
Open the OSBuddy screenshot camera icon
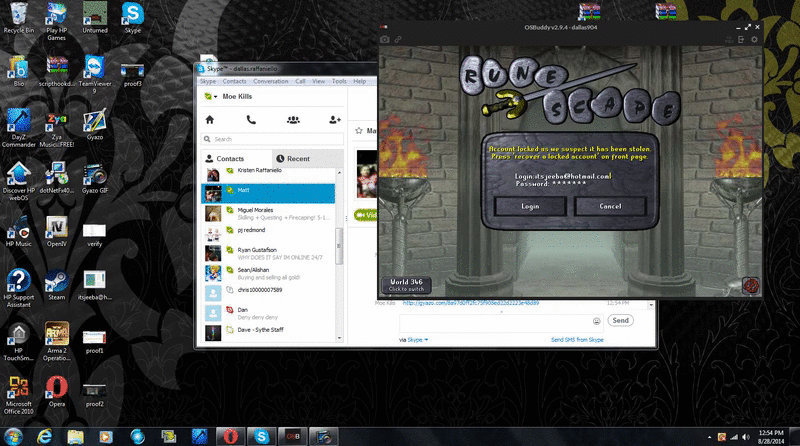[385, 39]
